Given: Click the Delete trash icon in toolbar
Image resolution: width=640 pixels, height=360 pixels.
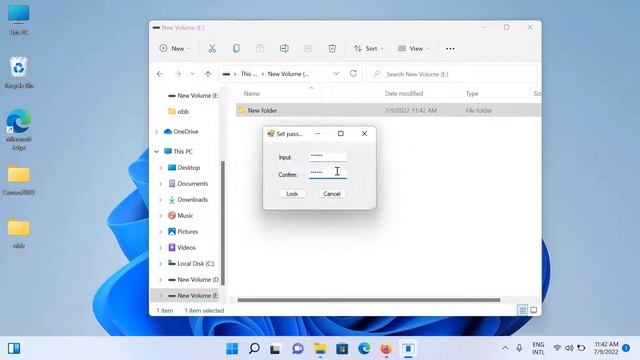Looking at the screenshot, I should click(332, 49).
